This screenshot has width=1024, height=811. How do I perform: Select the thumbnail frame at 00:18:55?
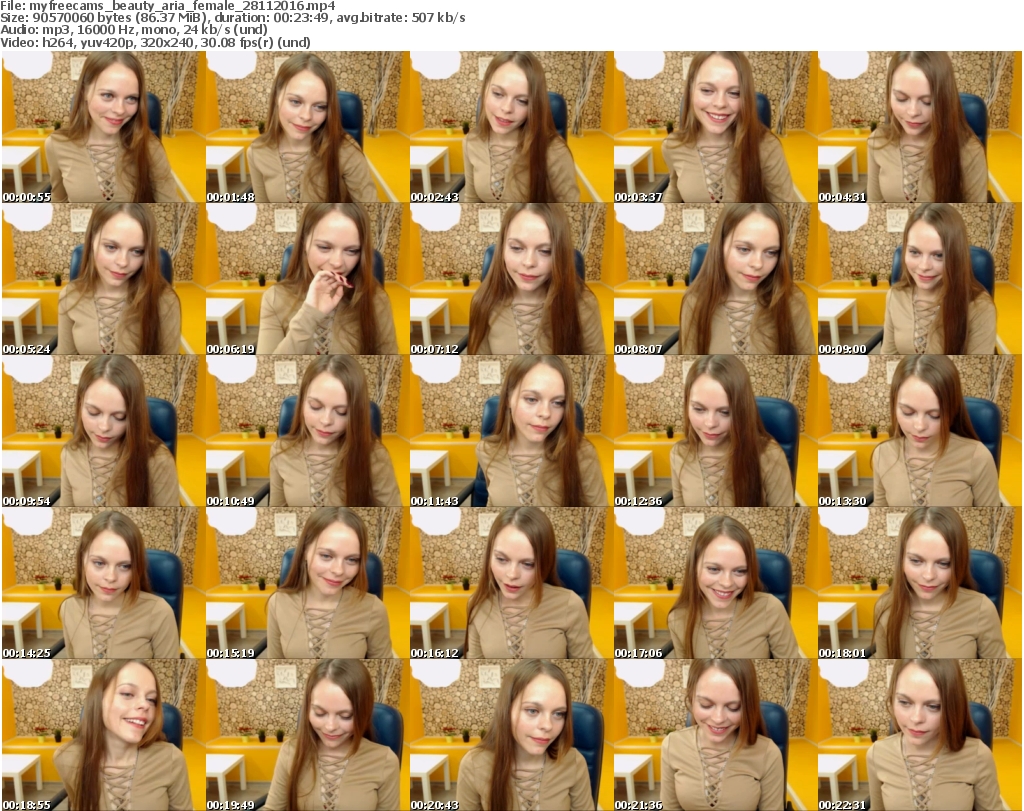pyautogui.click(x=103, y=735)
